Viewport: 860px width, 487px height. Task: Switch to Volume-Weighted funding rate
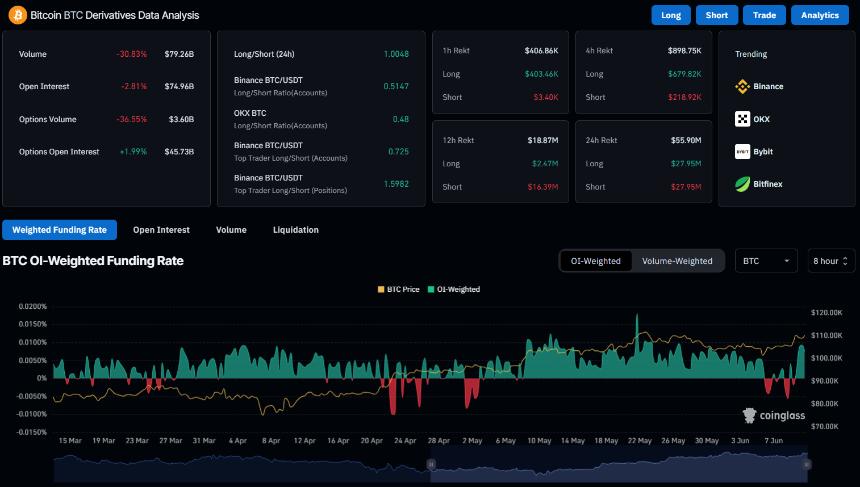[677, 261]
